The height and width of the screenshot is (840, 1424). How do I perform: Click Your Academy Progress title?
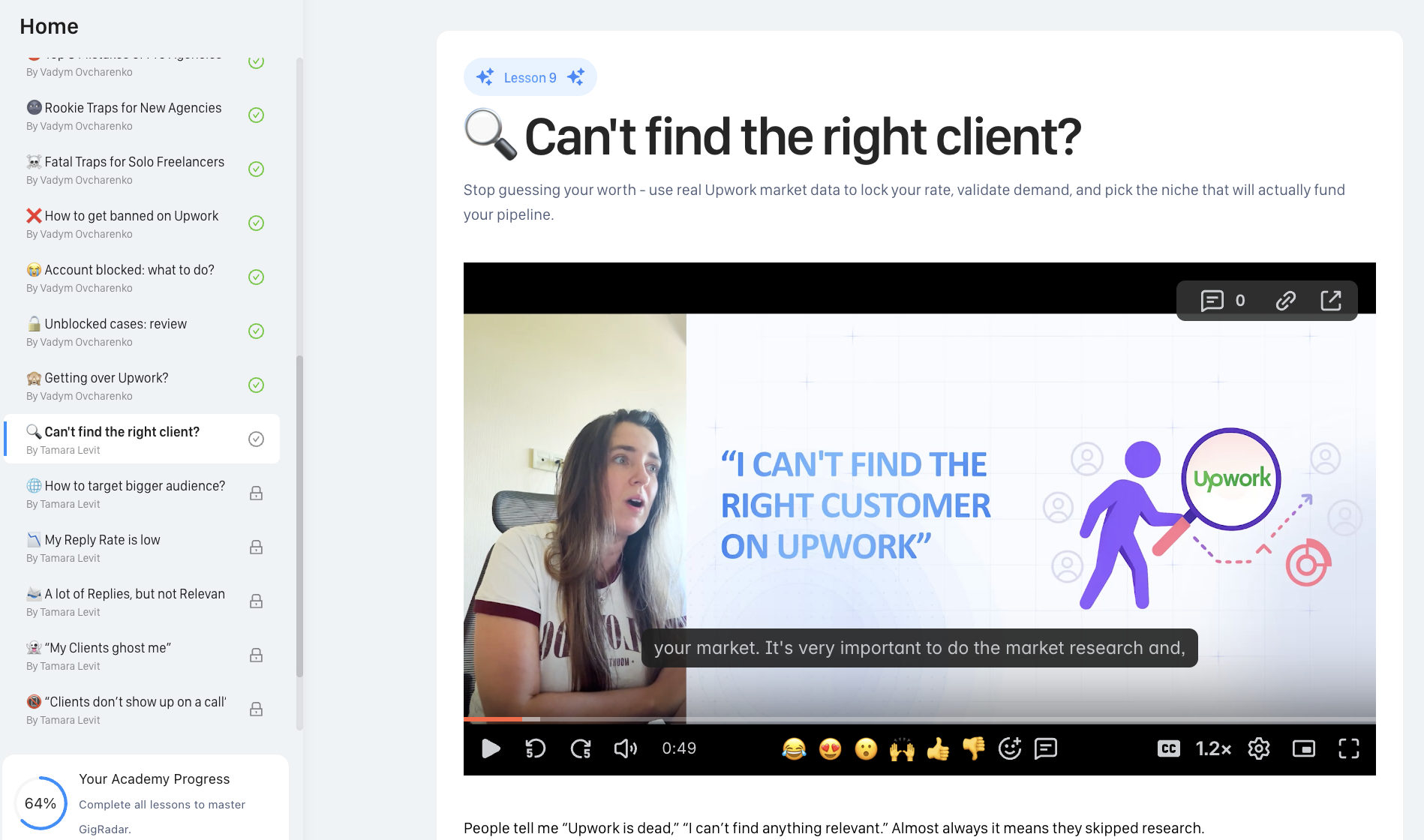click(x=155, y=779)
